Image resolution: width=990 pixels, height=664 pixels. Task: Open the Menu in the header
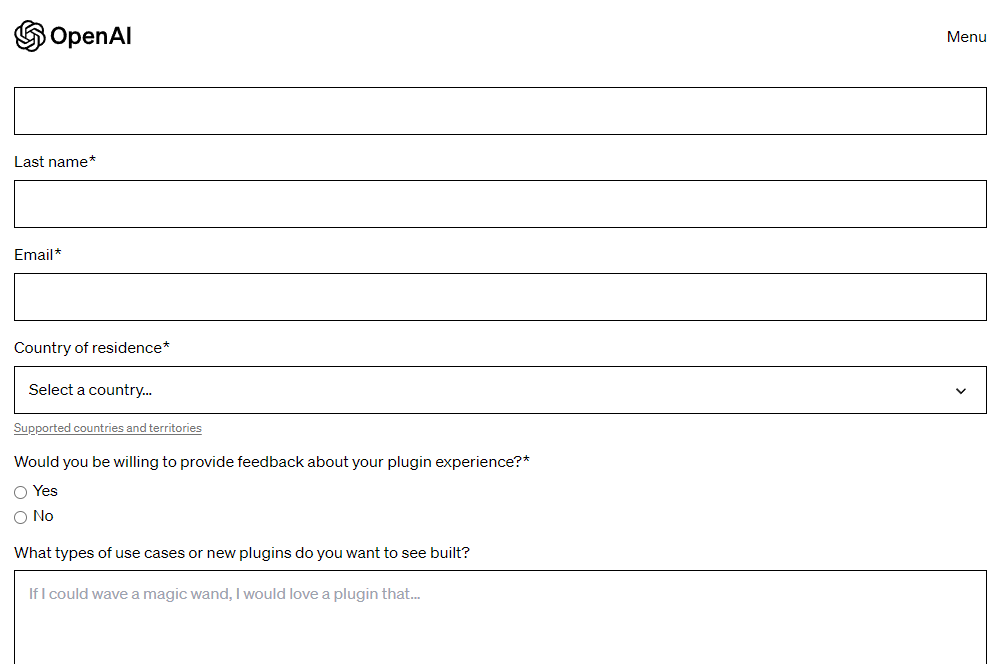pos(966,37)
